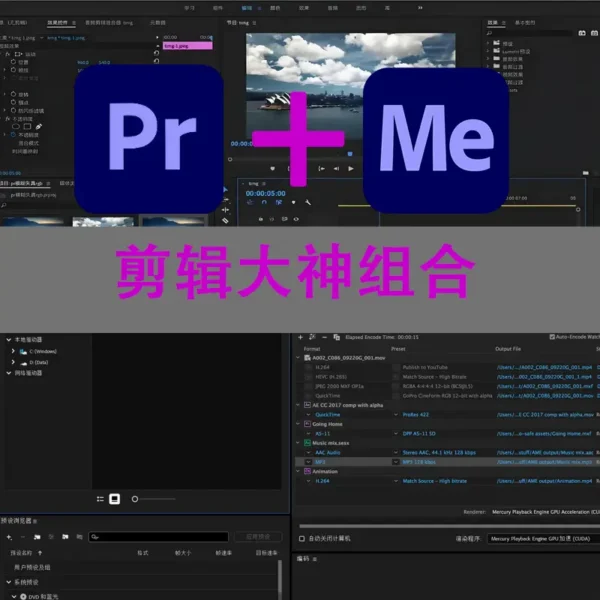600x600 pixels.
Task: Click the Play button in Program monitor
Action: click(x=351, y=168)
